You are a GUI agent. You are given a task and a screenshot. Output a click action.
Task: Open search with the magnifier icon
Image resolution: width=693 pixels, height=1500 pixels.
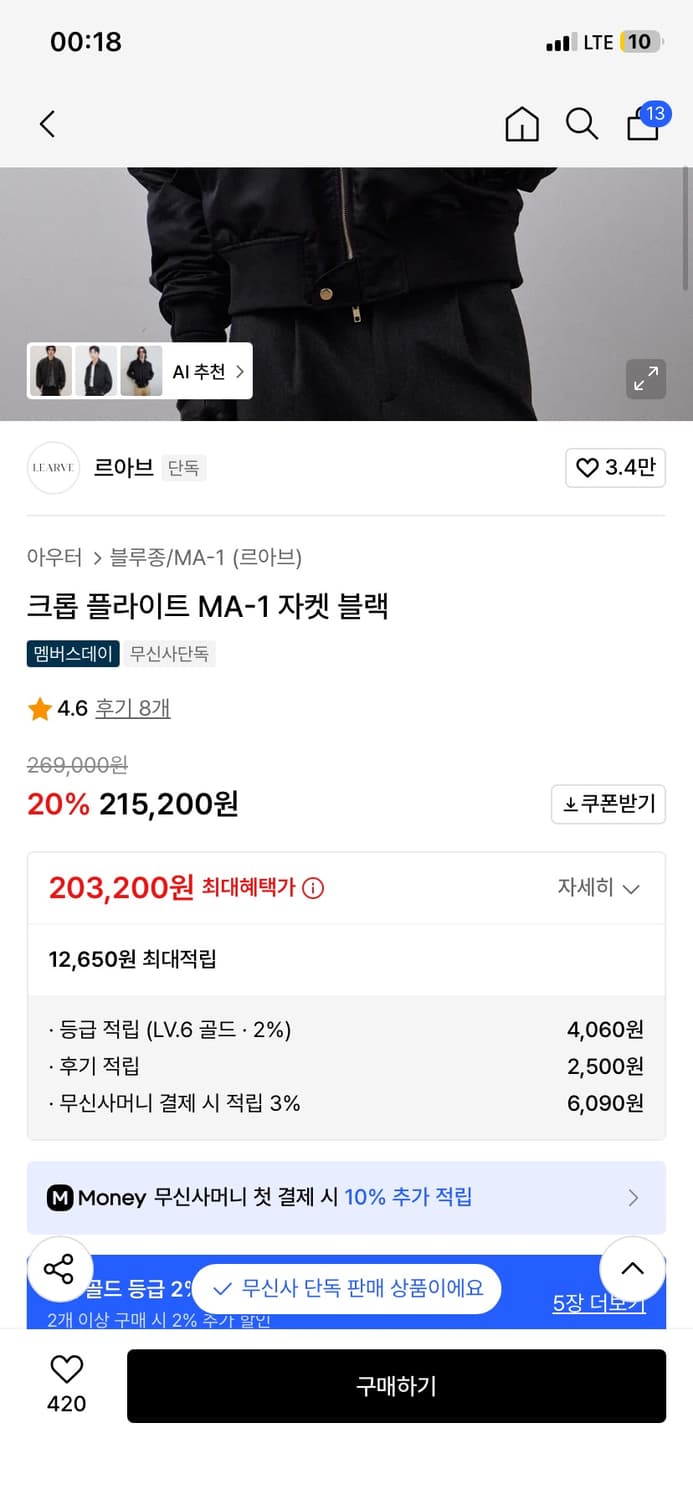pyautogui.click(x=581, y=124)
